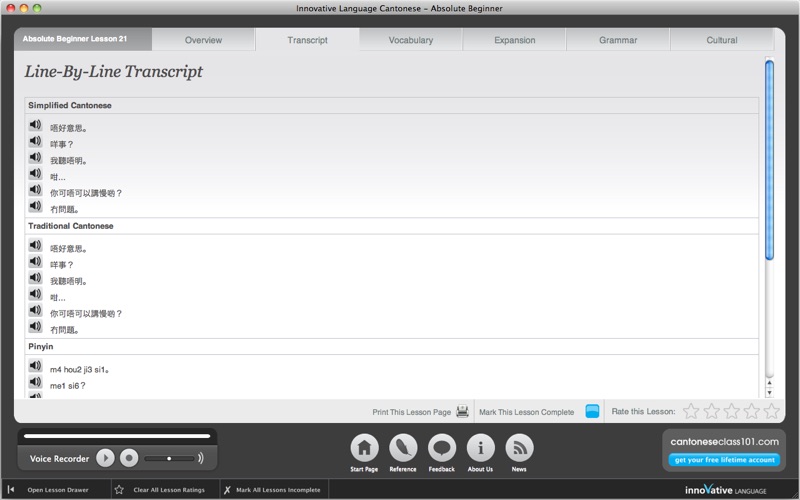
Task: Open the Grammar tab
Action: click(618, 40)
